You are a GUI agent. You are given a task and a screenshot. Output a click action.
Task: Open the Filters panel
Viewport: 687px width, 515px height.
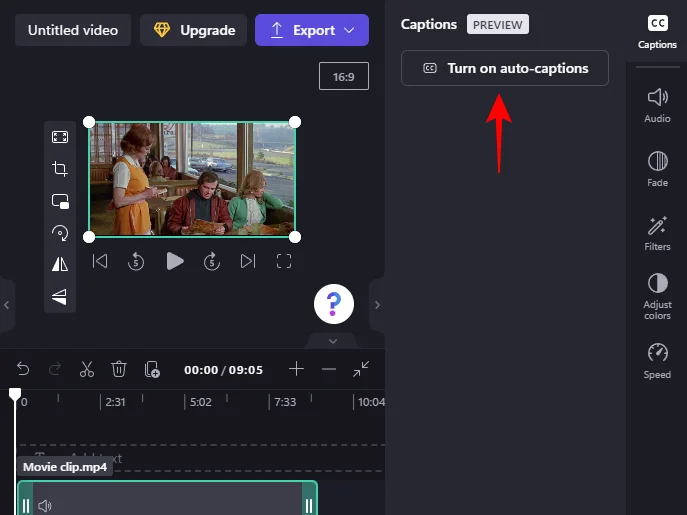[657, 233]
